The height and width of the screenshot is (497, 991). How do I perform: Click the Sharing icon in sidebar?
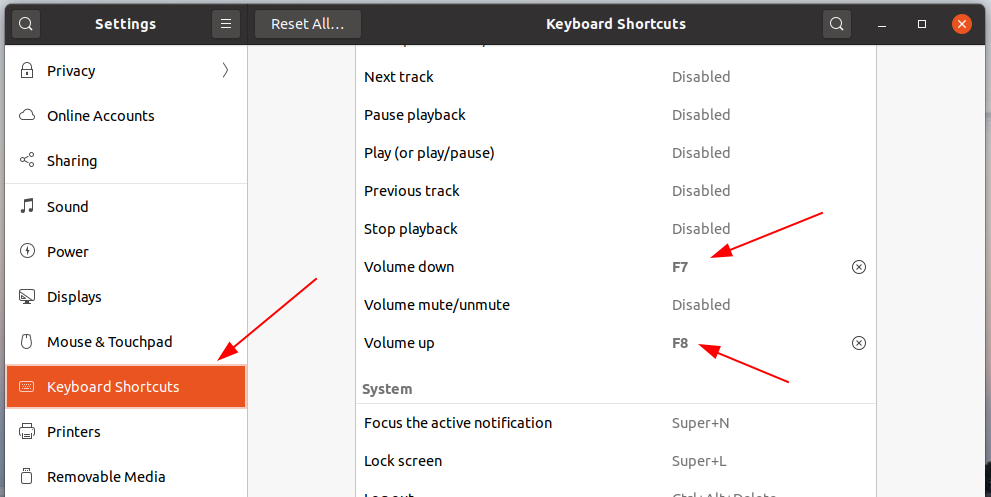[27, 160]
